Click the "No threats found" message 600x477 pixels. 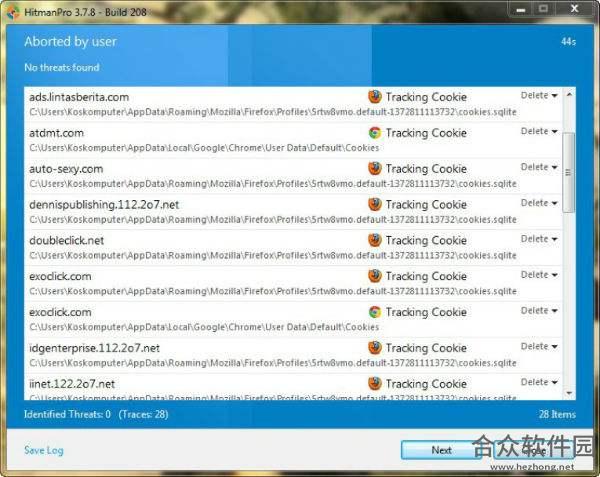pyautogui.click(x=62, y=67)
